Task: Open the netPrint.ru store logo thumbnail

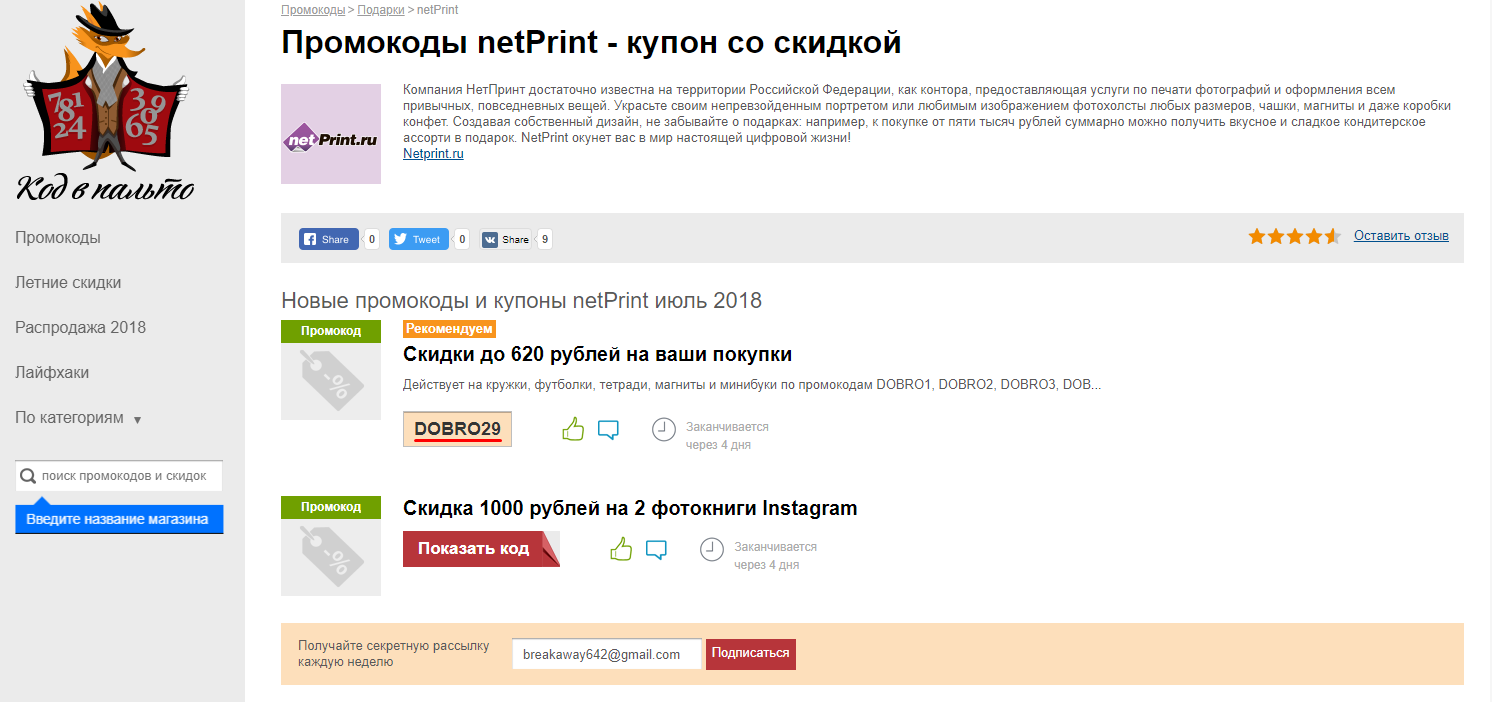Action: click(331, 134)
